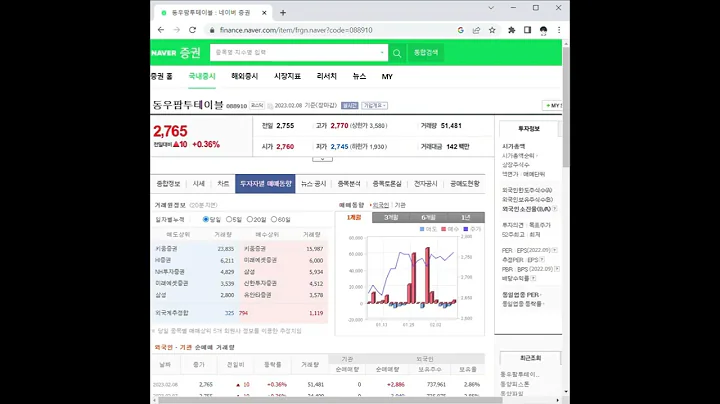Open the Chrome extensions puzzle icon
The height and width of the screenshot is (404, 720).
tap(512, 30)
